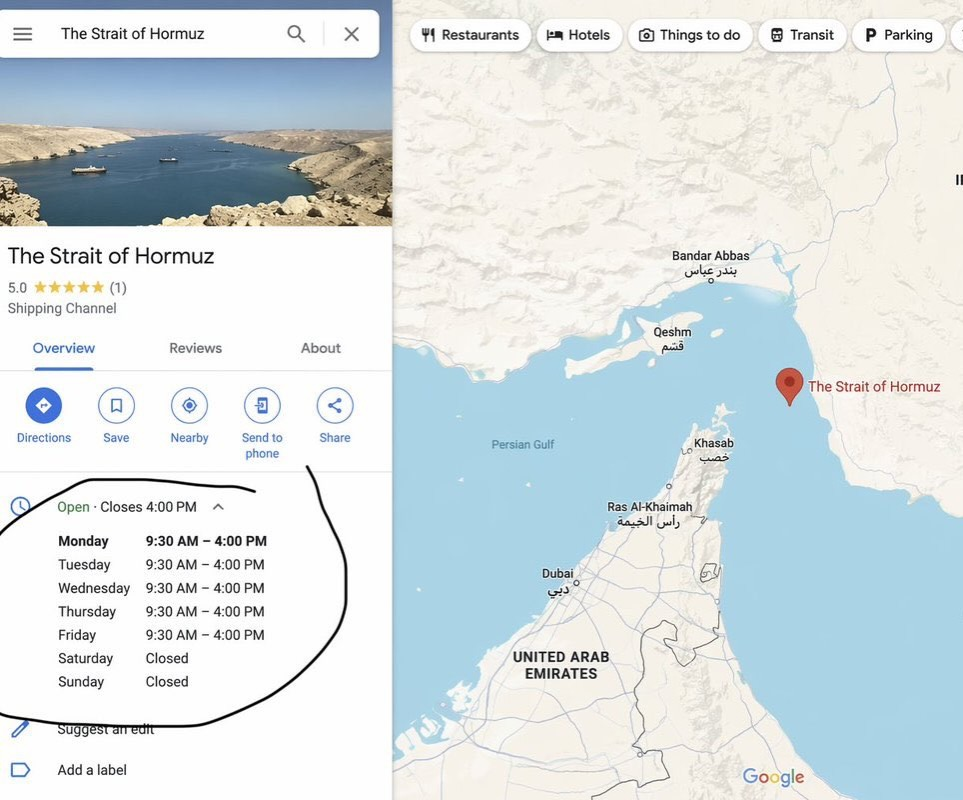
Task: Save the place with bookmark icon
Action: (116, 405)
